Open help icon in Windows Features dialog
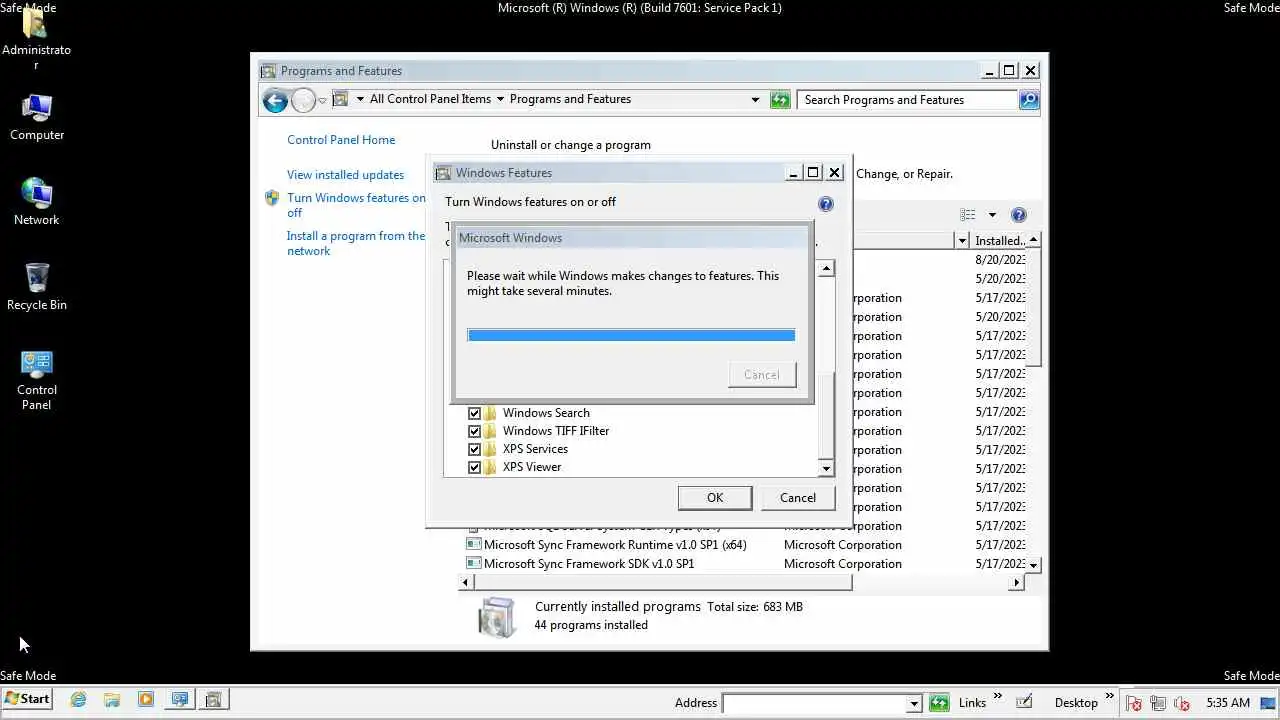Image resolution: width=1280 pixels, height=720 pixels. tap(825, 204)
